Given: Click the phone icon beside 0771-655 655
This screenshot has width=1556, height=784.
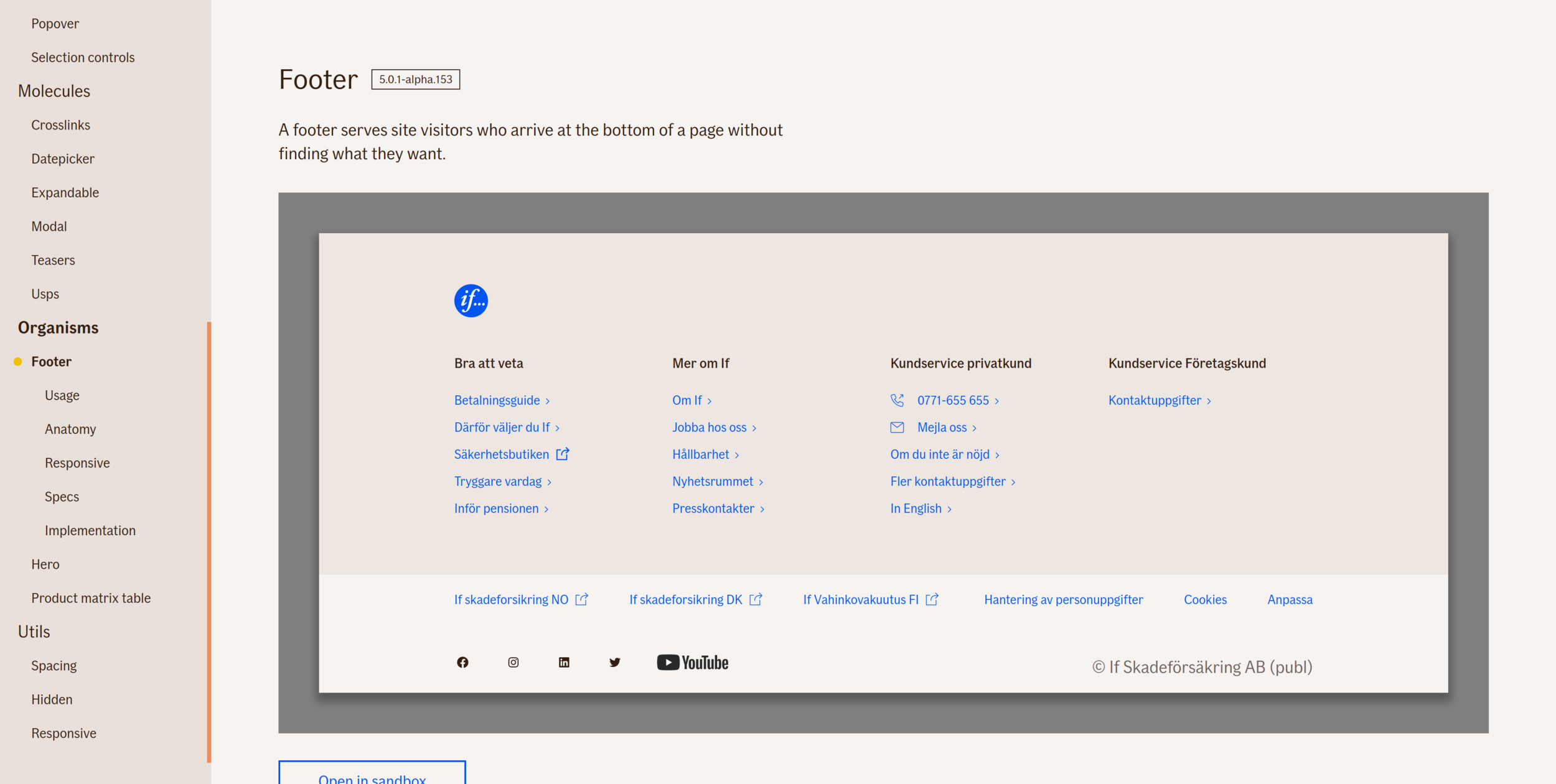Looking at the screenshot, I should coord(897,400).
